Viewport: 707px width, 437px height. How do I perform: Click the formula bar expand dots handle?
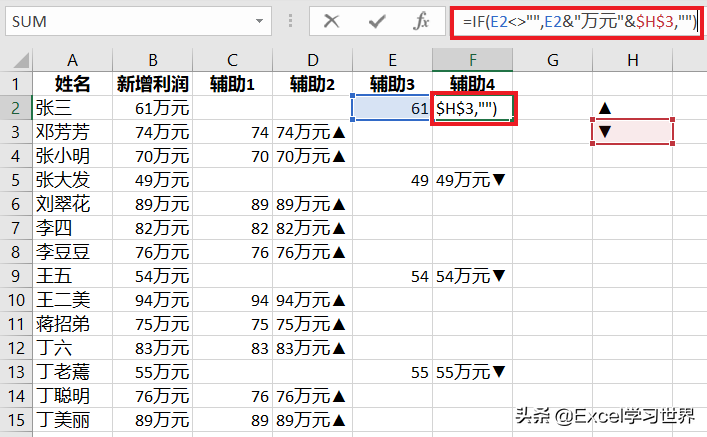pyautogui.click(x=290, y=21)
